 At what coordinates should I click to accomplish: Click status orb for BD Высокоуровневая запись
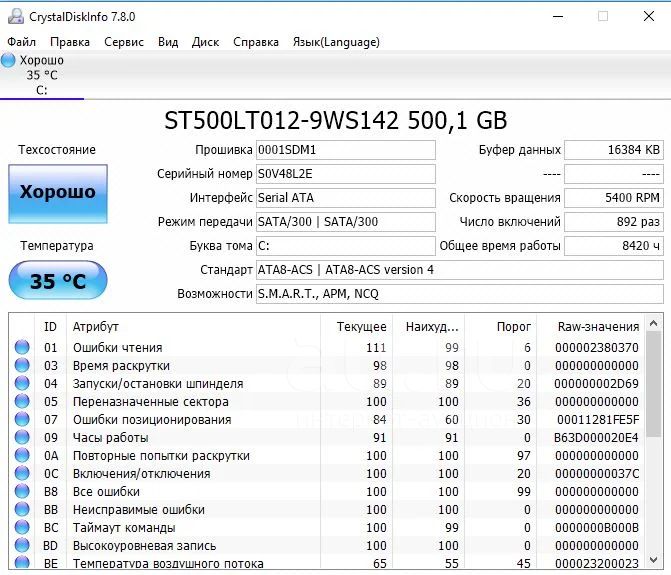pyautogui.click(x=22, y=545)
